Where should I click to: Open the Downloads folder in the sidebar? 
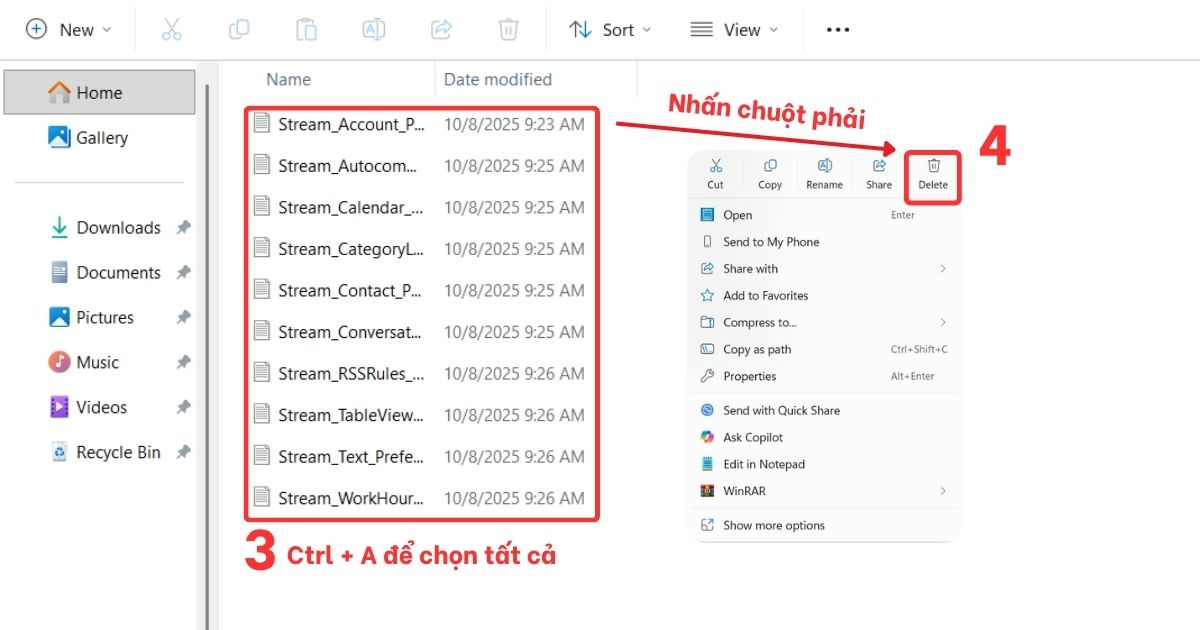[117, 227]
